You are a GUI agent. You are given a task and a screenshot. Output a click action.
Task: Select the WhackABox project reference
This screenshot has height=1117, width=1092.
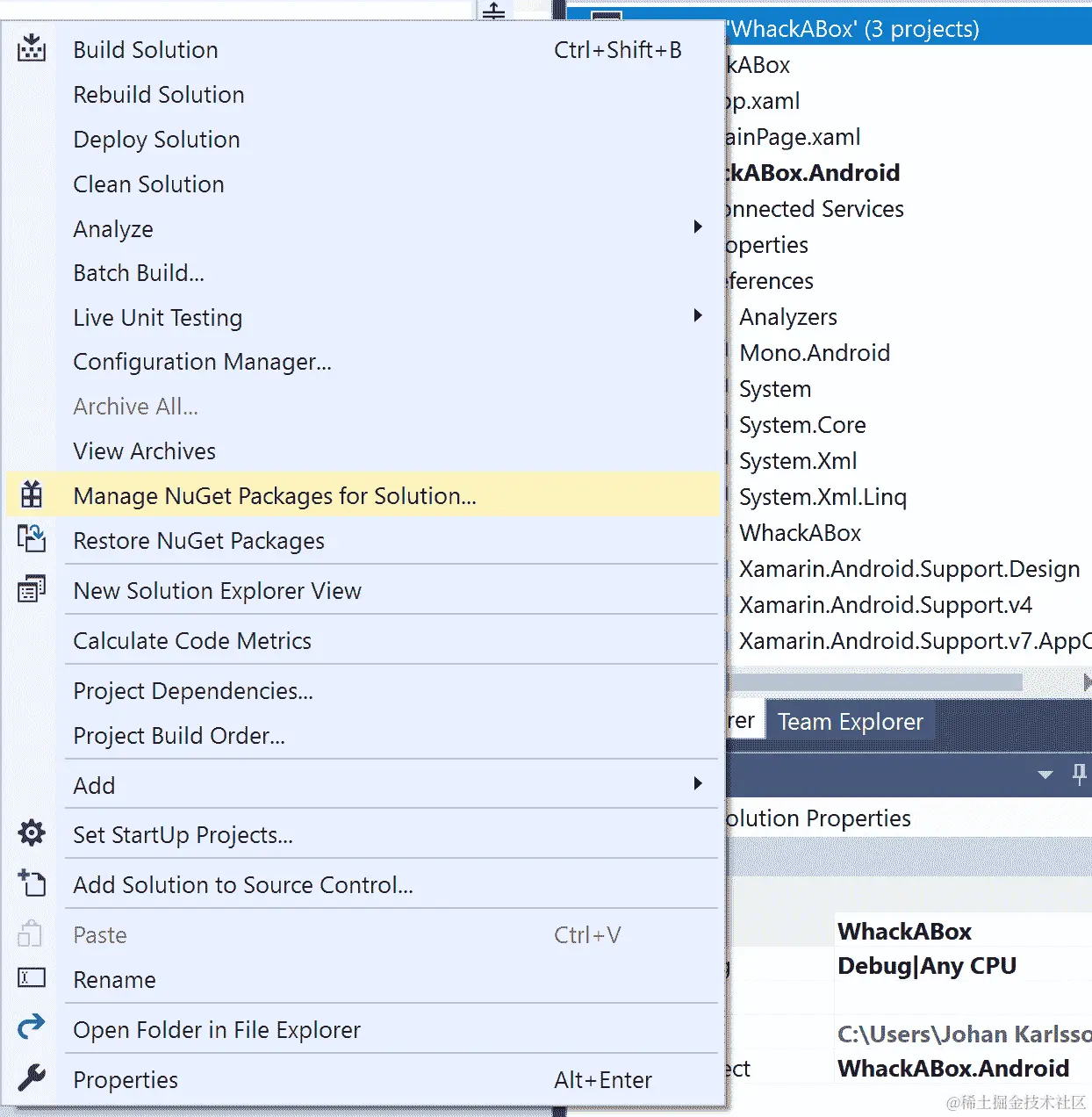[800, 533]
